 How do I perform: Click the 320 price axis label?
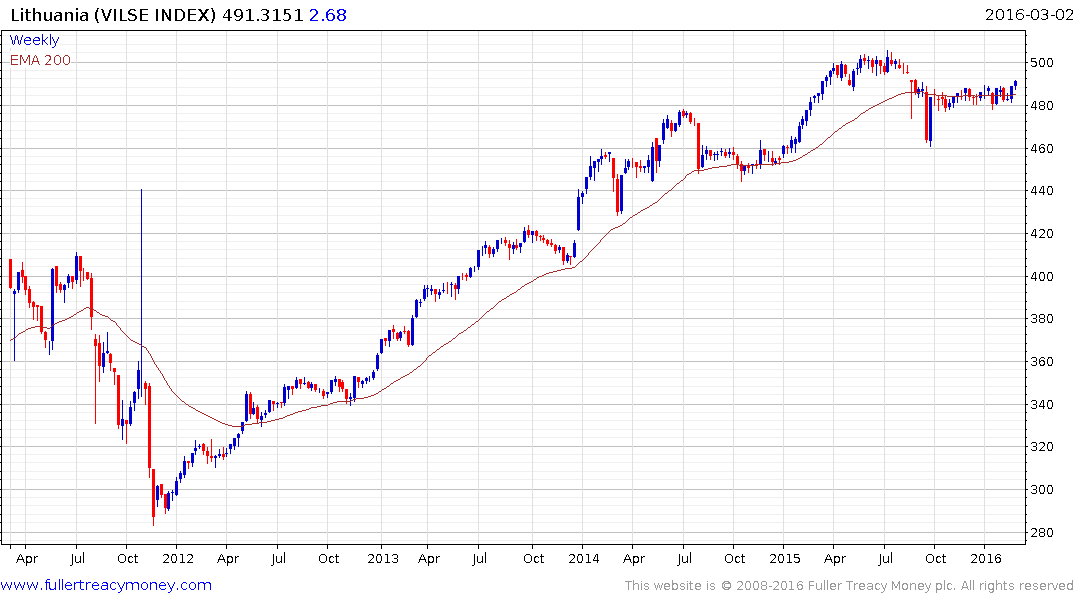1041,447
